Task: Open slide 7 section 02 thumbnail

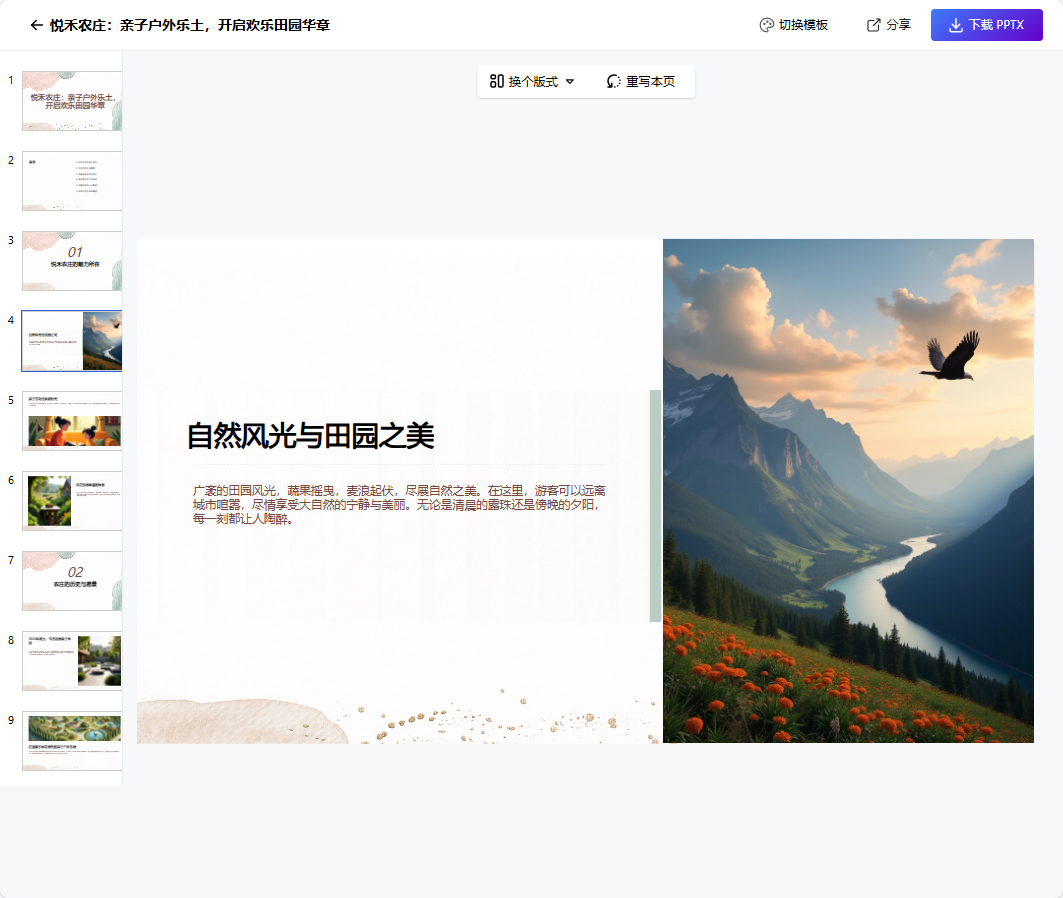Action: tap(72, 581)
